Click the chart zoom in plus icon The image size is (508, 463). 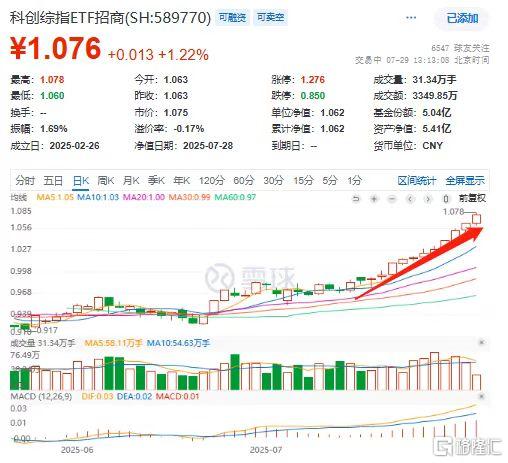[x=374, y=199]
